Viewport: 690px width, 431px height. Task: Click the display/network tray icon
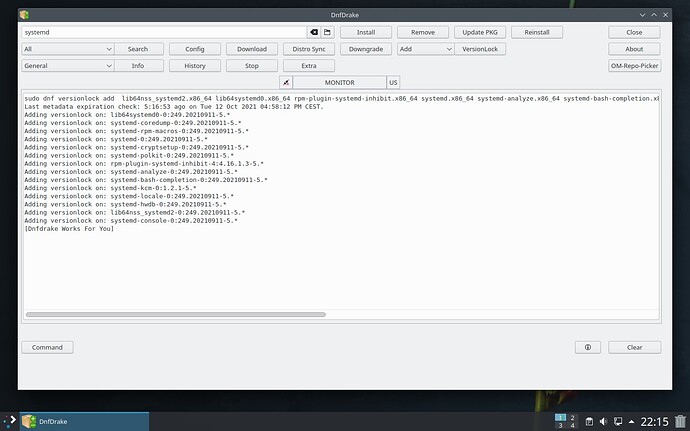click(618, 421)
